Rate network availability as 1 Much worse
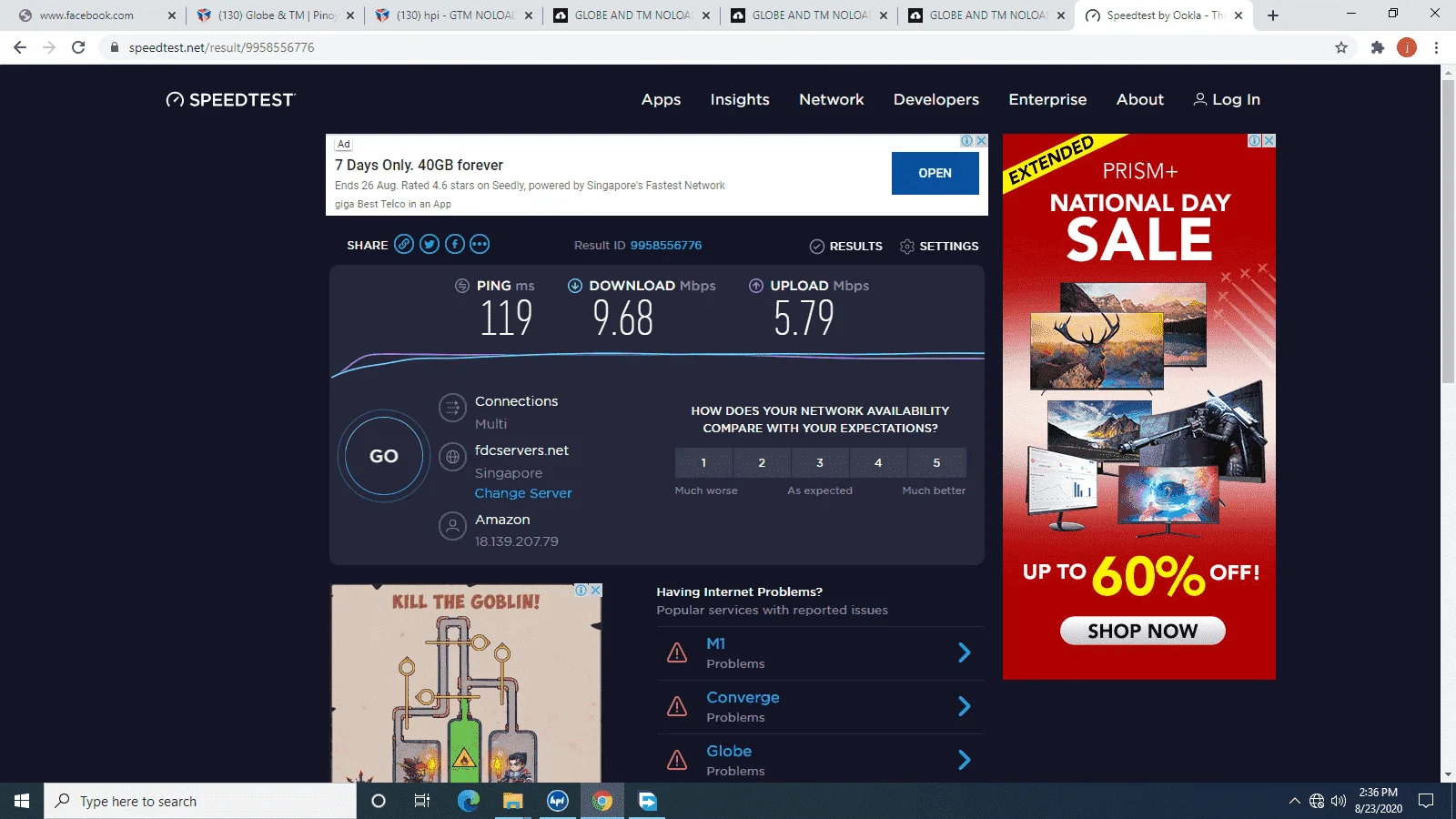The height and width of the screenshot is (819, 1456). click(703, 462)
